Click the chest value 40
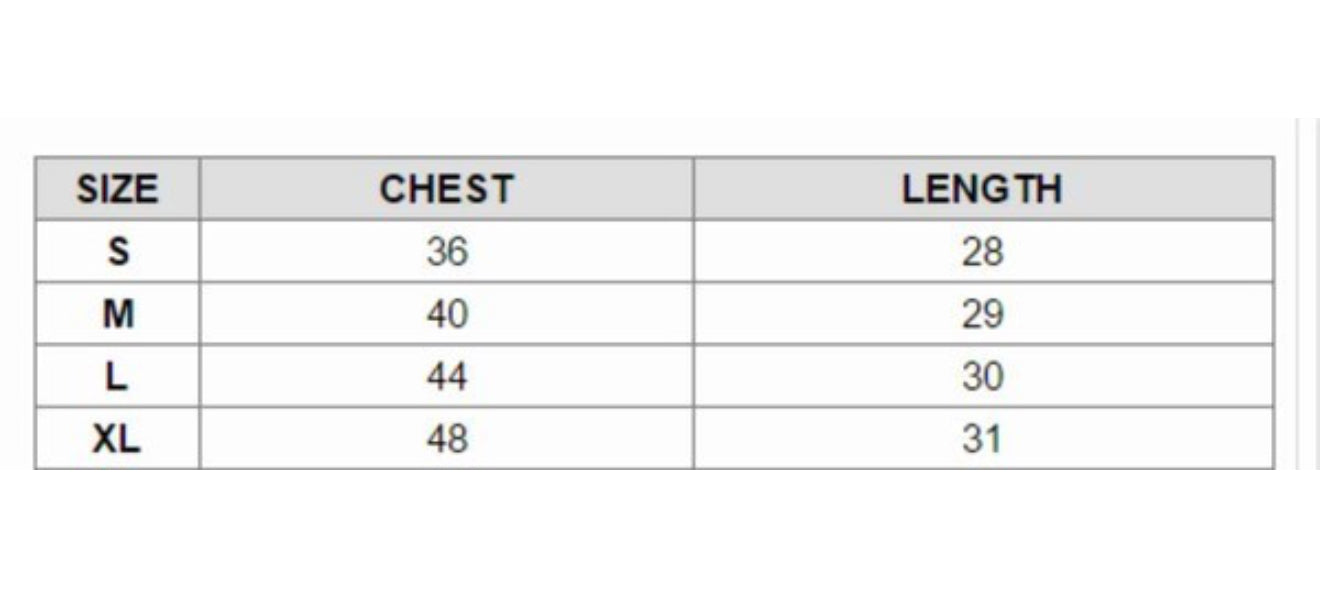Screen dimensions: 1320x612 (x=446, y=314)
